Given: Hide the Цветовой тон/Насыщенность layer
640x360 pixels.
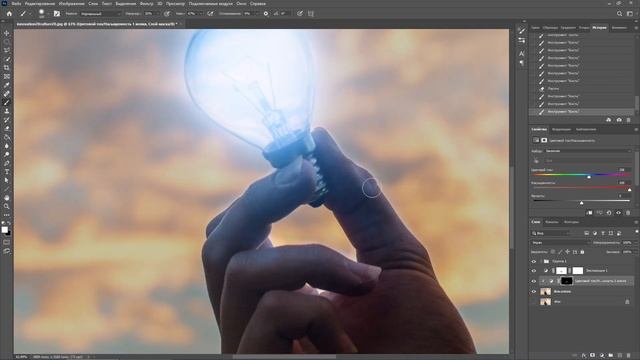Looking at the screenshot, I should [x=534, y=281].
